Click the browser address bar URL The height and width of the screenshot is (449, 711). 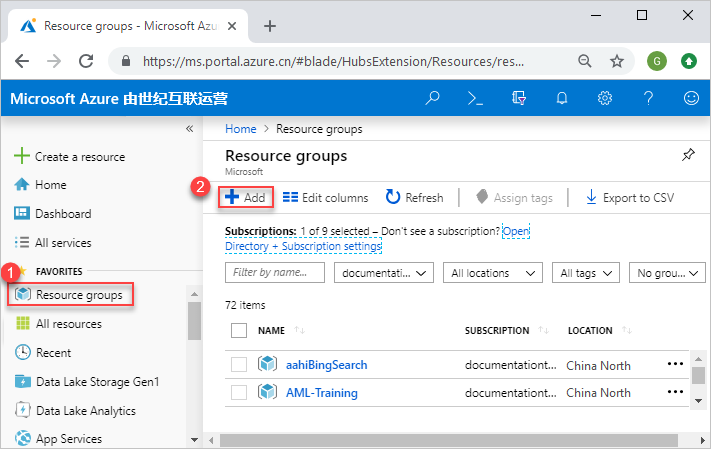(x=333, y=61)
